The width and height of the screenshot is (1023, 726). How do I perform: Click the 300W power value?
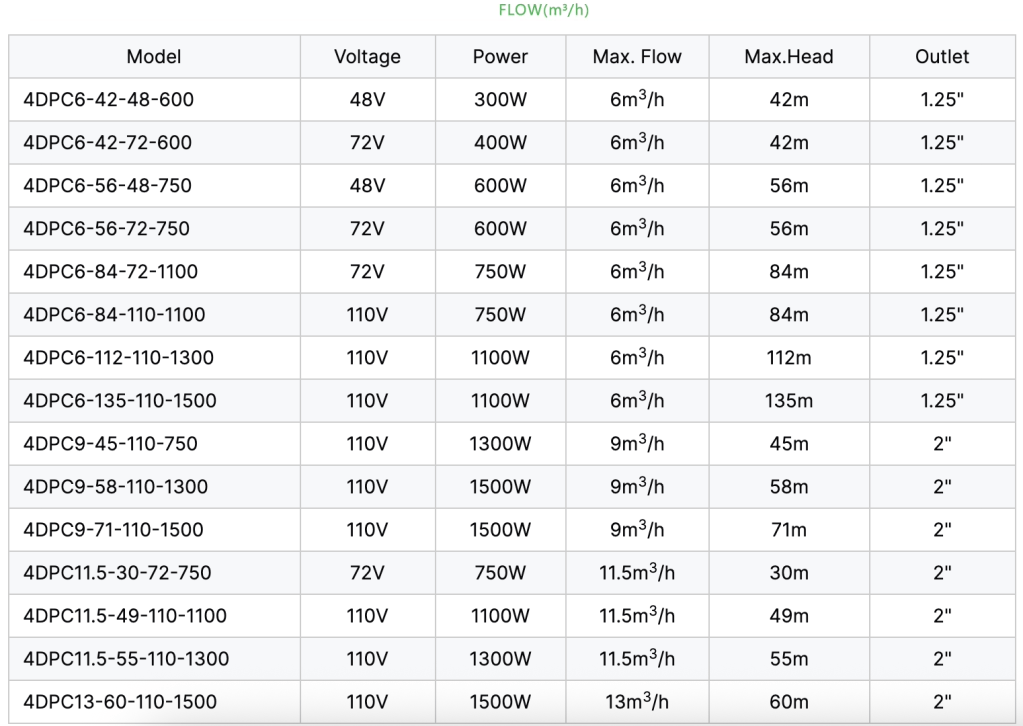pyautogui.click(x=500, y=100)
